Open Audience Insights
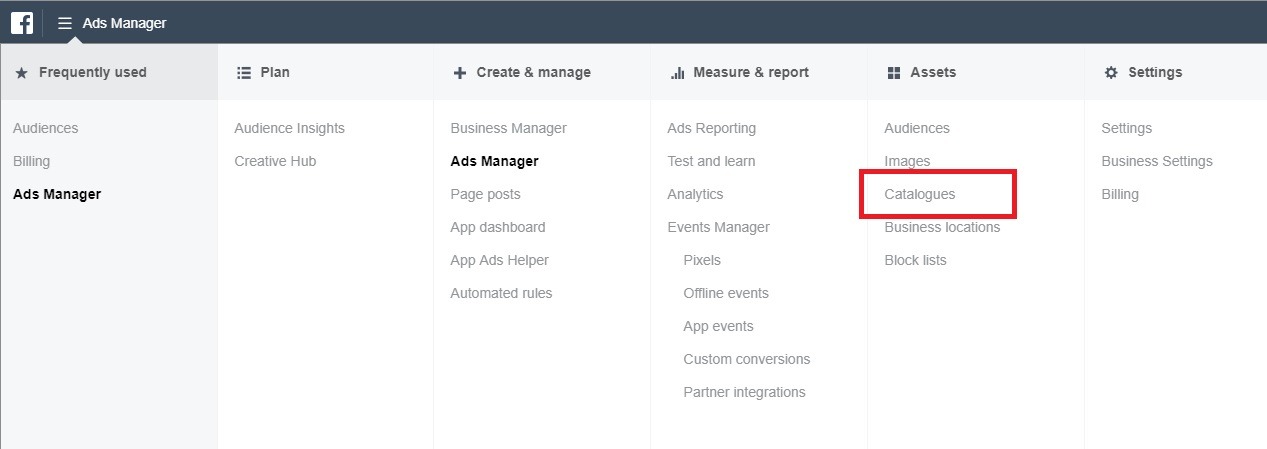This screenshot has height=449, width=1267. (x=290, y=128)
